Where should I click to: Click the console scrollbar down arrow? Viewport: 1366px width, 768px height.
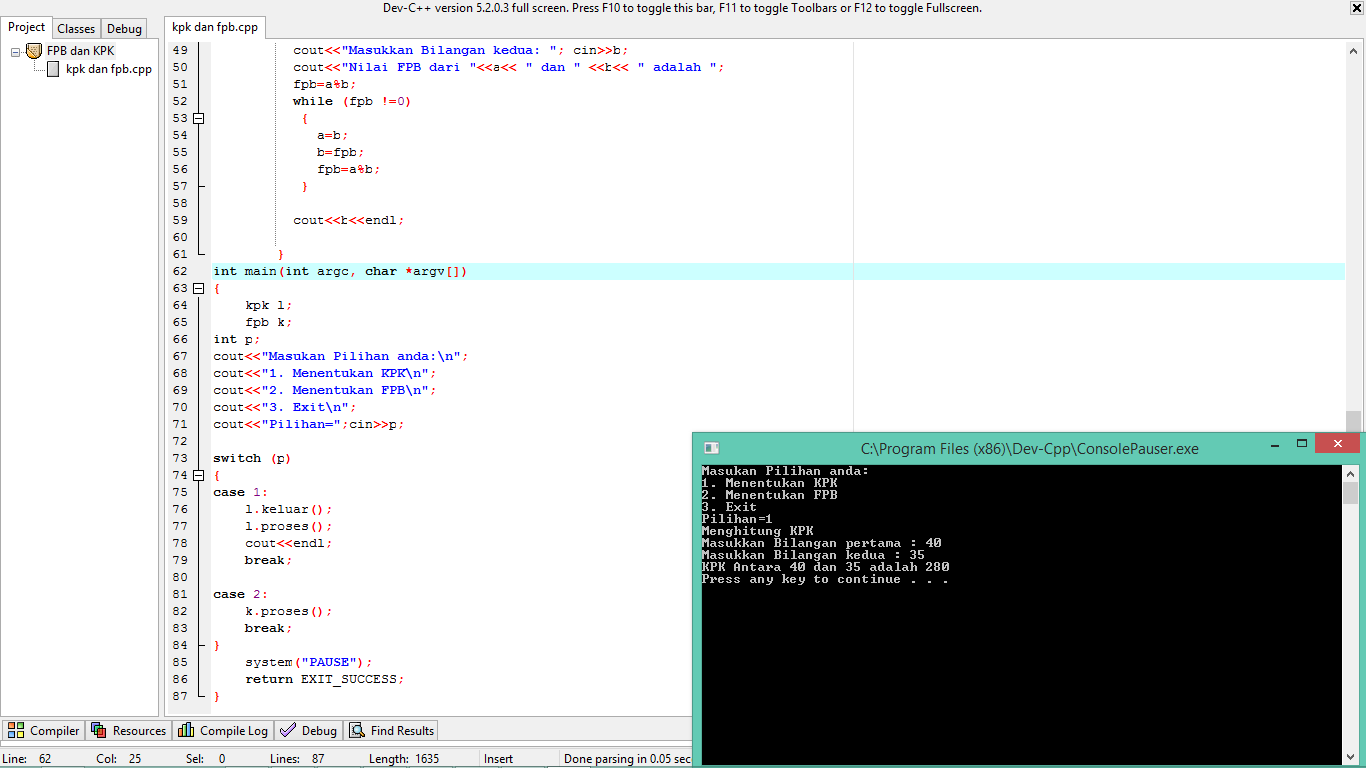coord(1351,756)
